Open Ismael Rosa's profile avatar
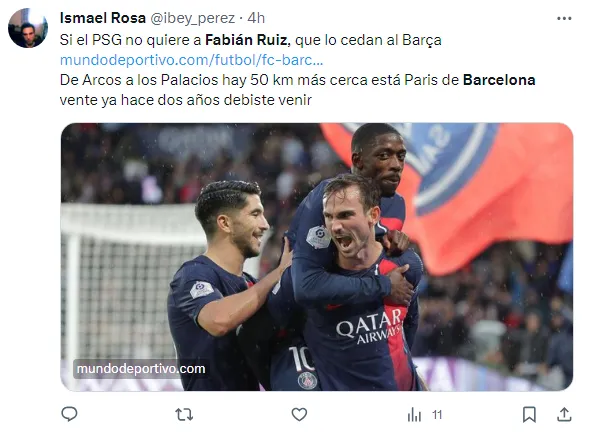599x436 pixels. coord(28,28)
